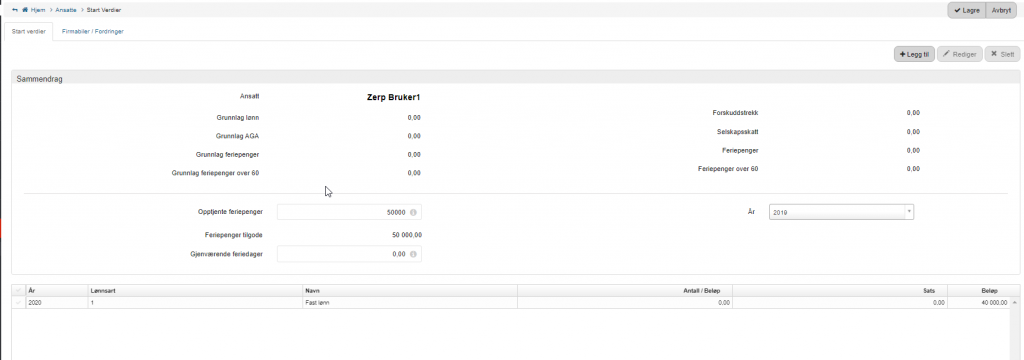Screen dimensions: 1024x360
Task: Click the Gjenværende feriedager input field
Action: coord(349,254)
